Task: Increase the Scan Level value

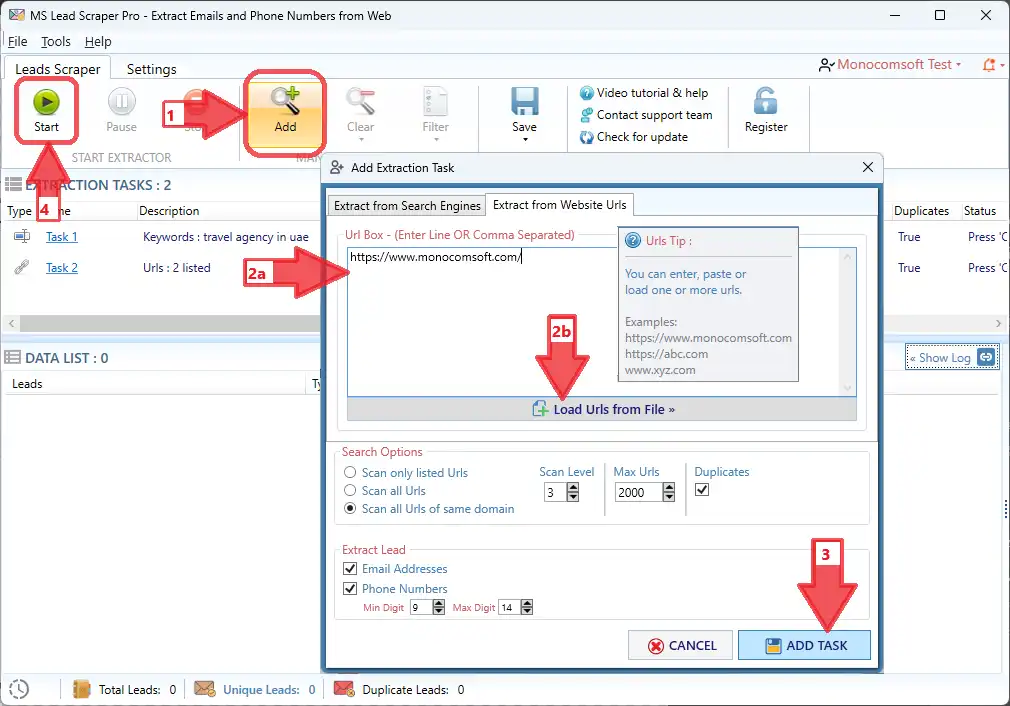Action: point(573,488)
